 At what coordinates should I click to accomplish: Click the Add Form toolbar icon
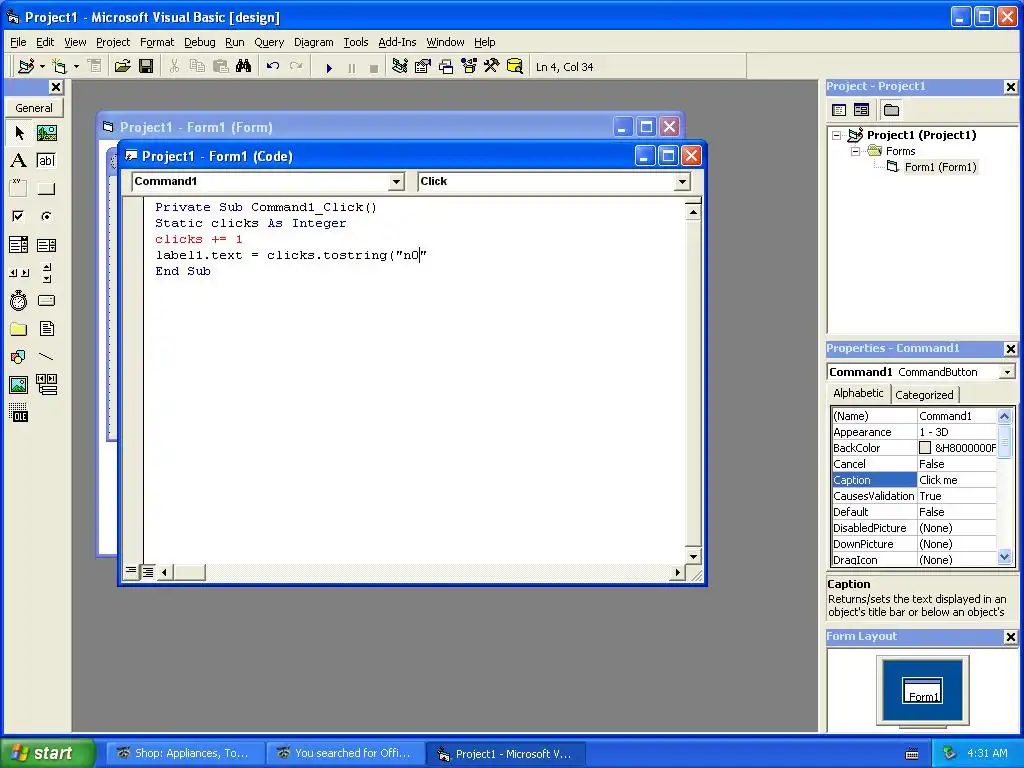pos(59,66)
